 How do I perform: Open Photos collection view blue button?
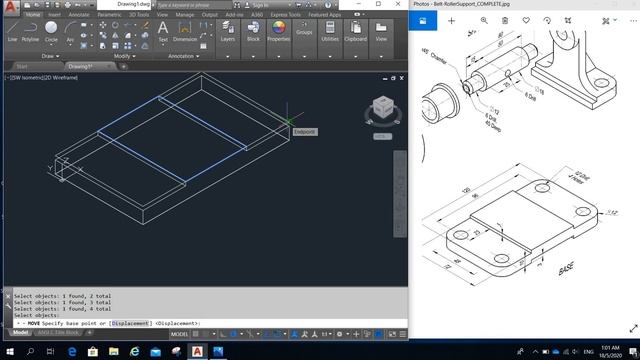[423, 21]
